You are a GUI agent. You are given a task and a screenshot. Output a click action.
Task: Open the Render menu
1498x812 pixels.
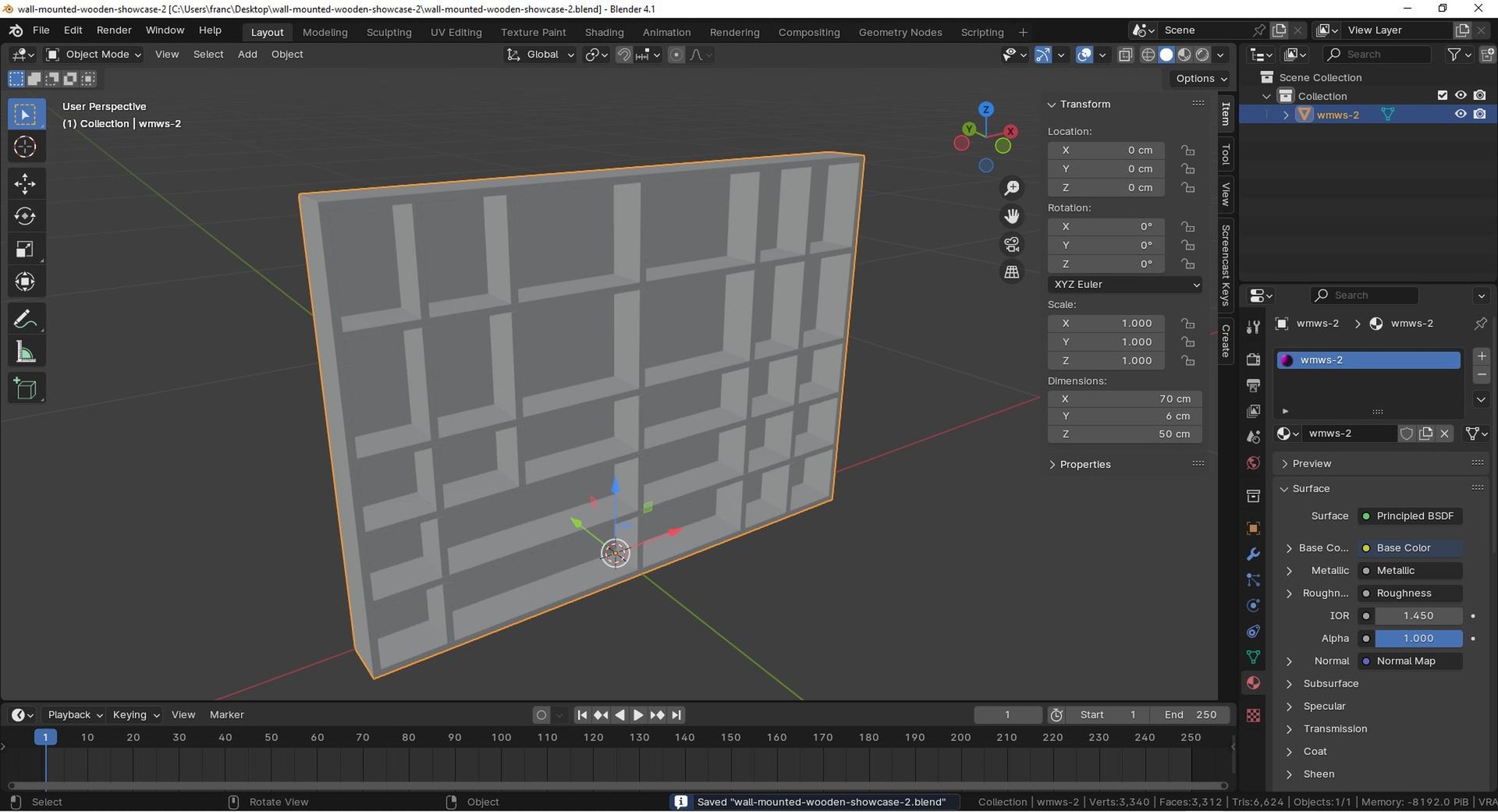(114, 30)
